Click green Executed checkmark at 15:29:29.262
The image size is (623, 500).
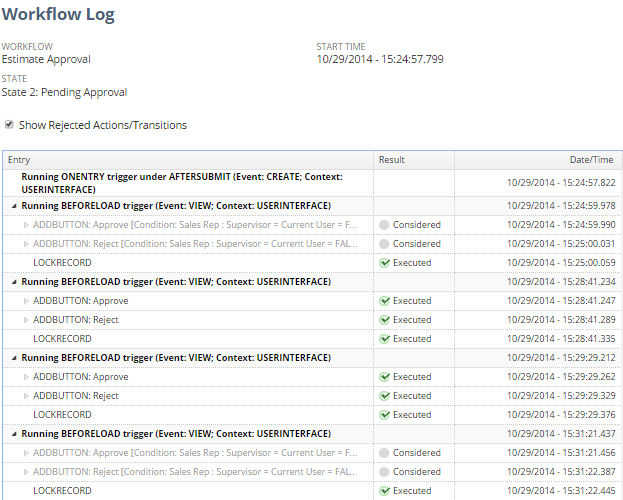384,377
